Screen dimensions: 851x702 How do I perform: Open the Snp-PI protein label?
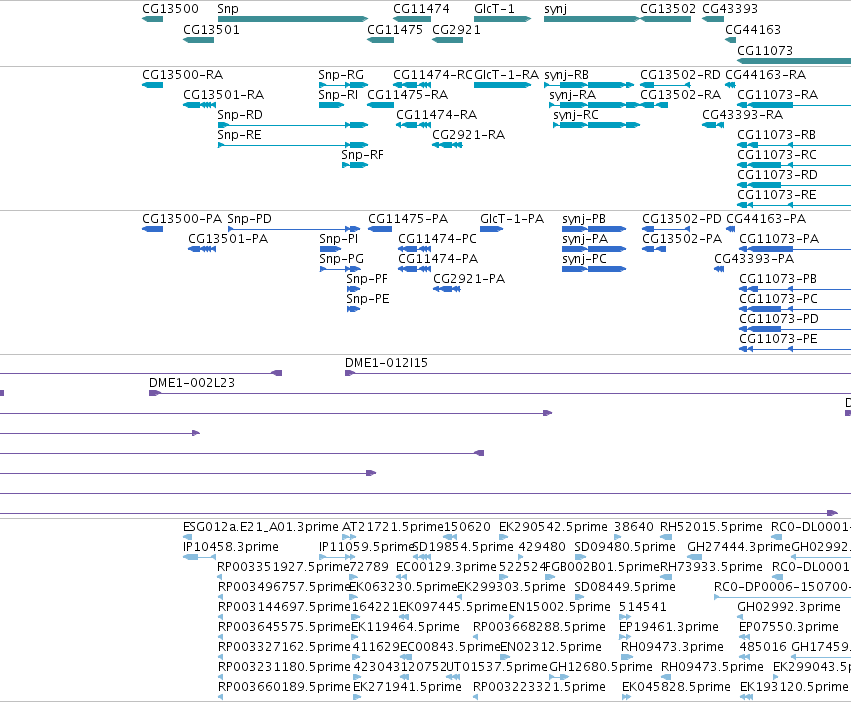click(339, 239)
